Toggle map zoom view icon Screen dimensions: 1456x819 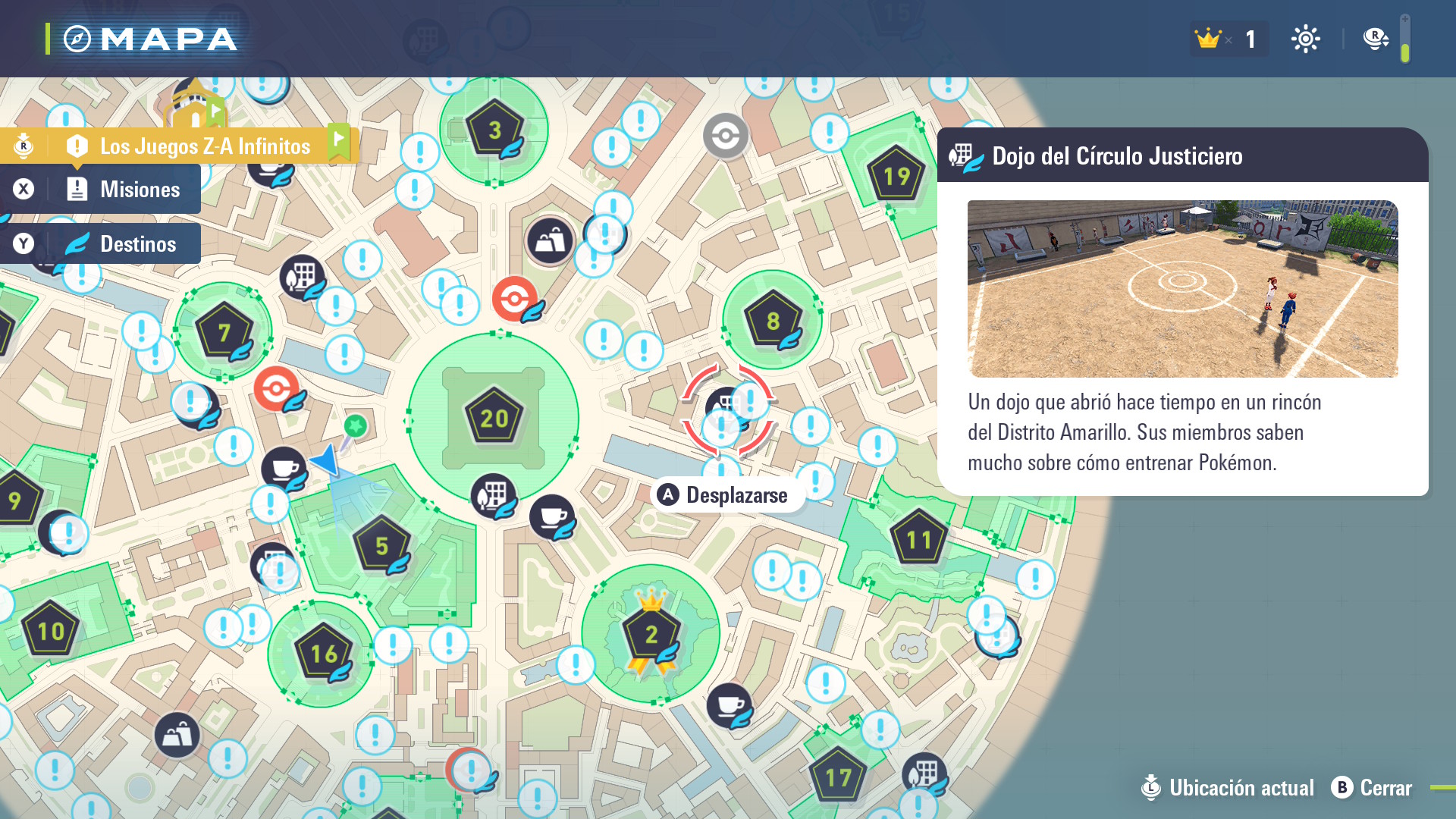[x=1374, y=39]
